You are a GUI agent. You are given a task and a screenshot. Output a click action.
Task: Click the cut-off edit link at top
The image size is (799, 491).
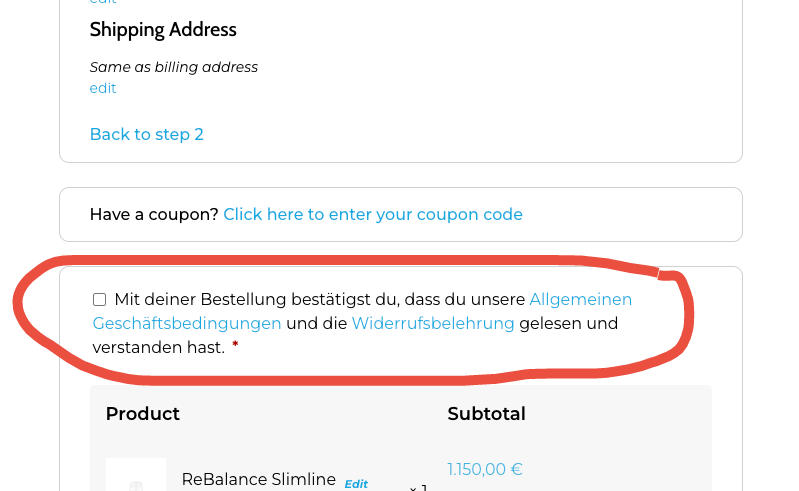(103, 2)
